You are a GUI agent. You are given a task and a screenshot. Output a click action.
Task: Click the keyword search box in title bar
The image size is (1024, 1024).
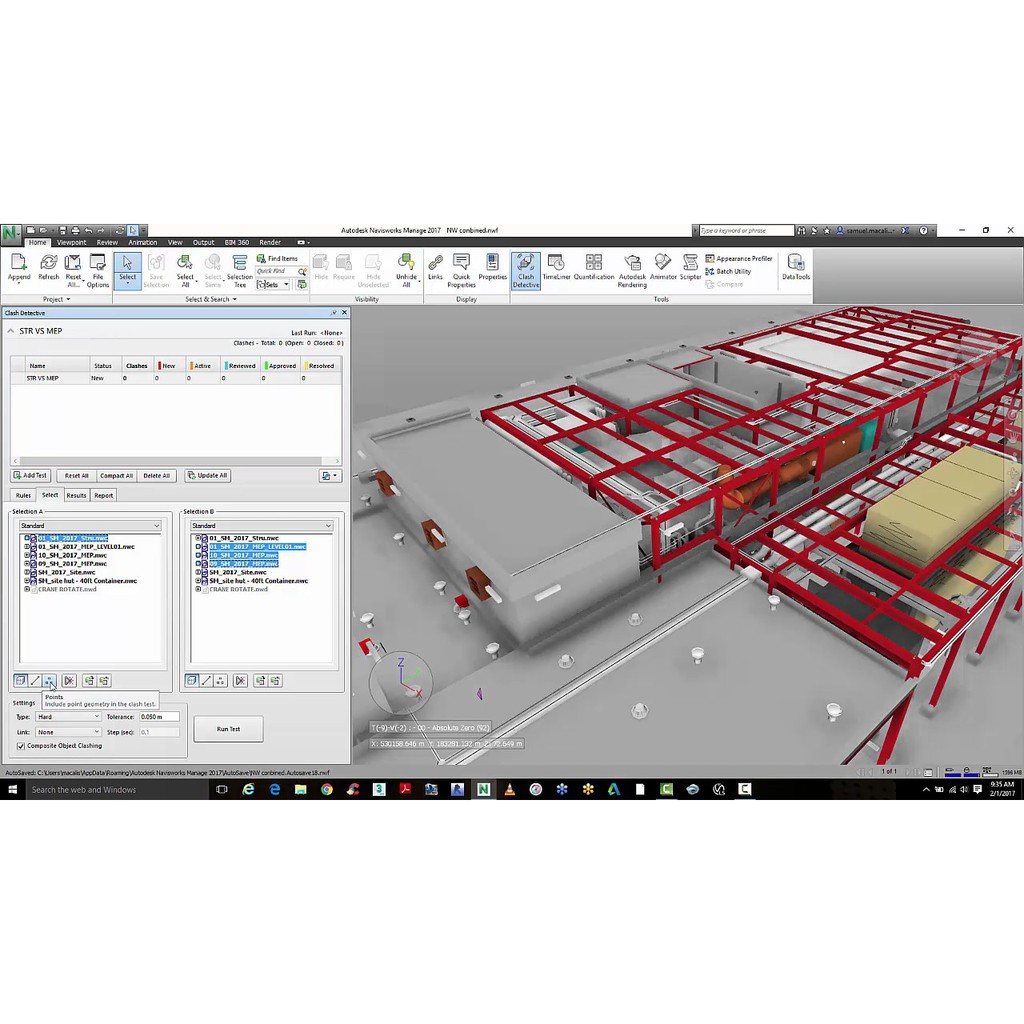coord(746,231)
